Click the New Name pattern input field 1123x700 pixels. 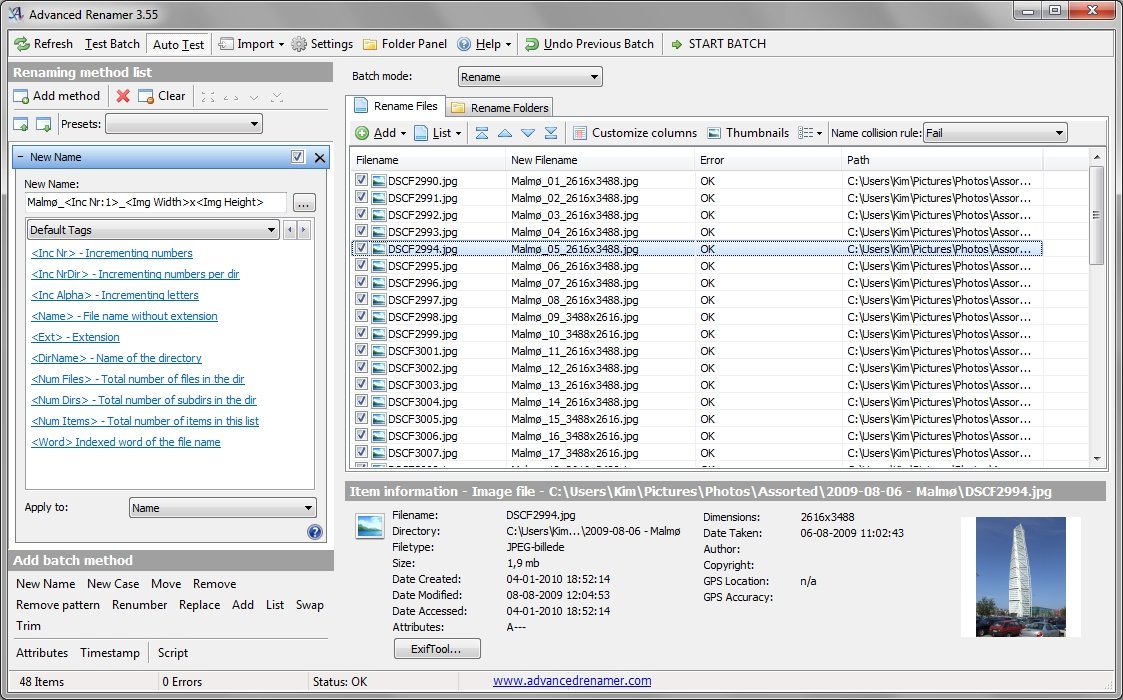coord(155,202)
